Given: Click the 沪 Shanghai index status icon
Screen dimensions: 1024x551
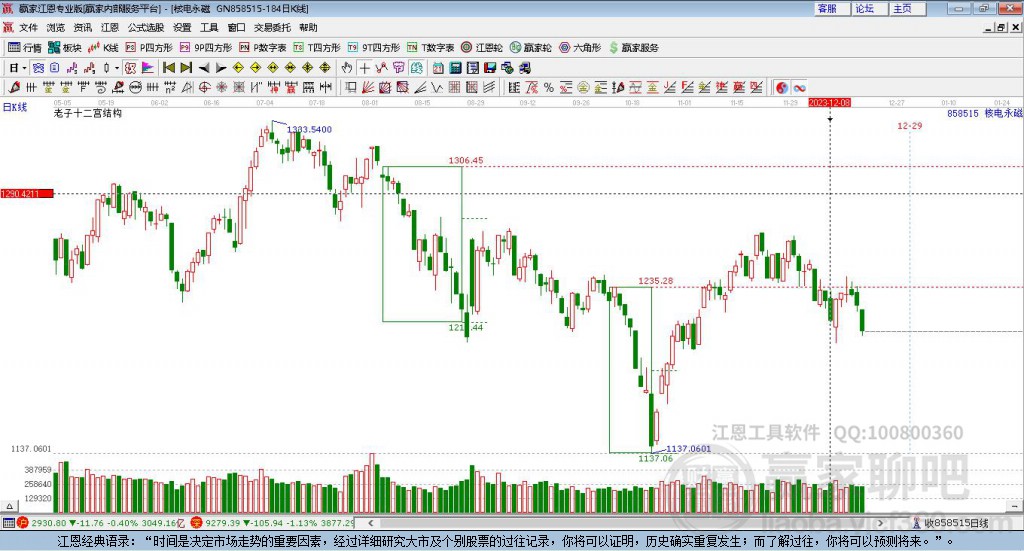Looking at the screenshot, I should pyautogui.click(x=23, y=523).
